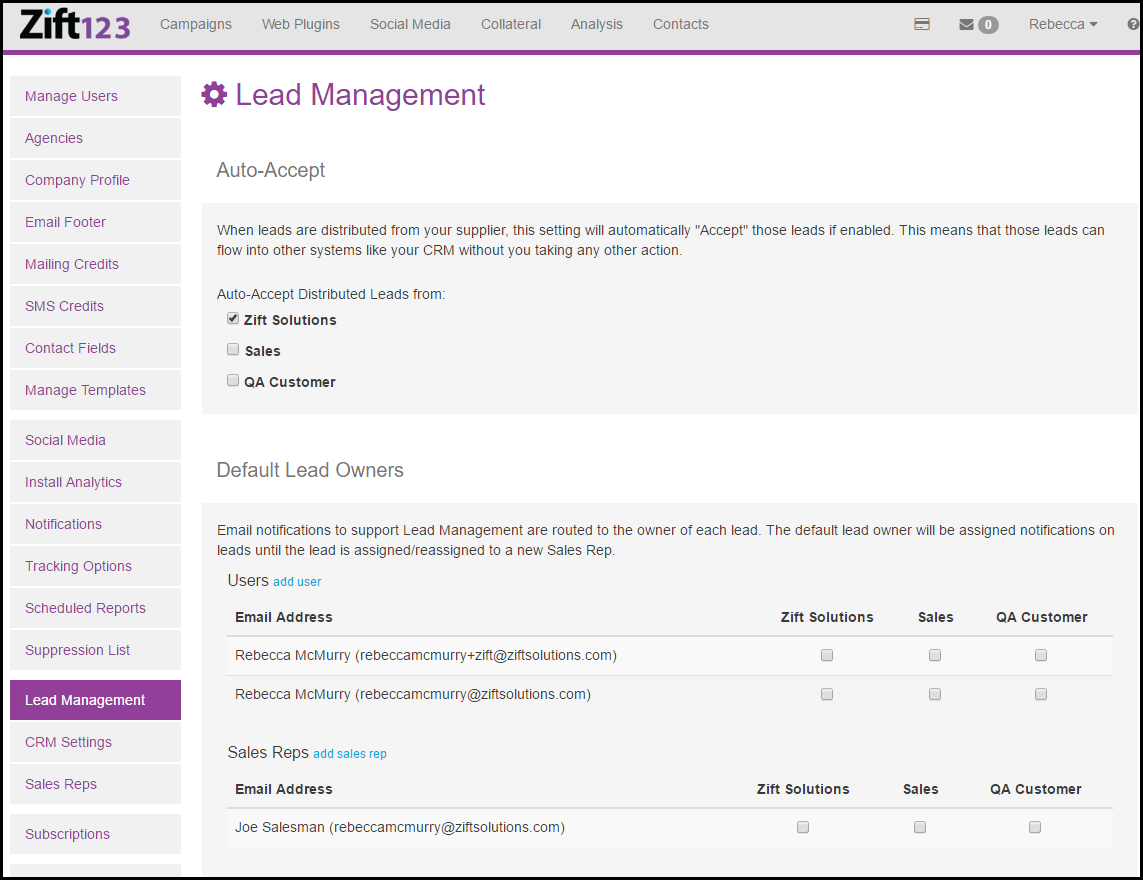Enable auto-accept for QA Customer leads
This screenshot has width=1143, height=880.
[x=233, y=381]
